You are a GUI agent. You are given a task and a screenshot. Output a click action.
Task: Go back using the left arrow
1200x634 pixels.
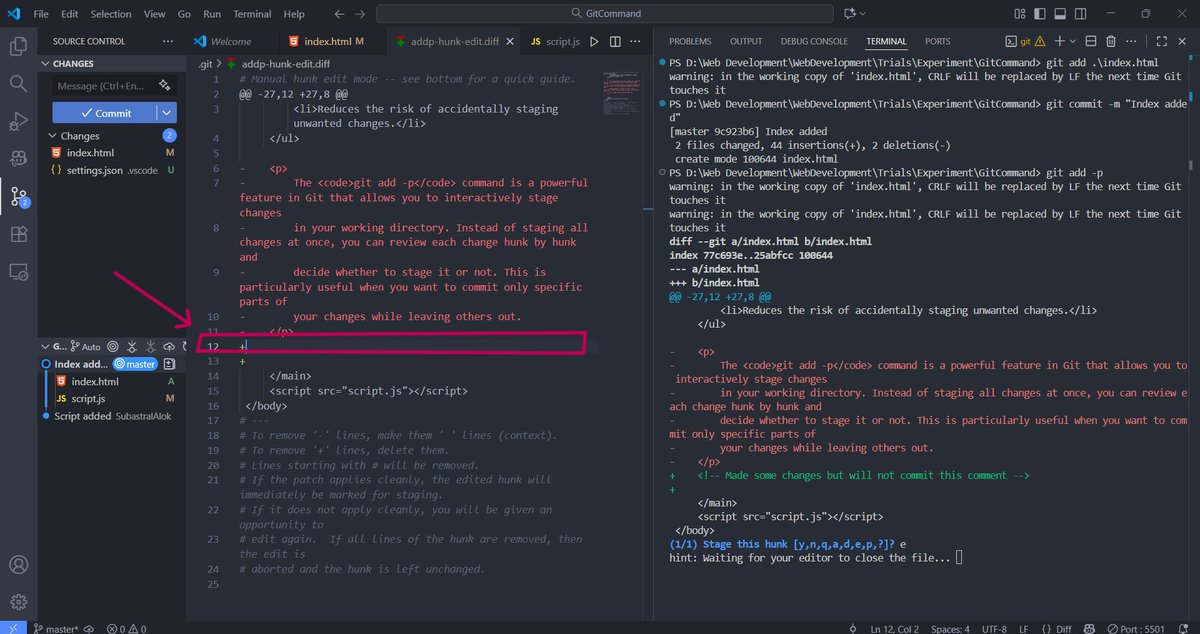(x=339, y=14)
